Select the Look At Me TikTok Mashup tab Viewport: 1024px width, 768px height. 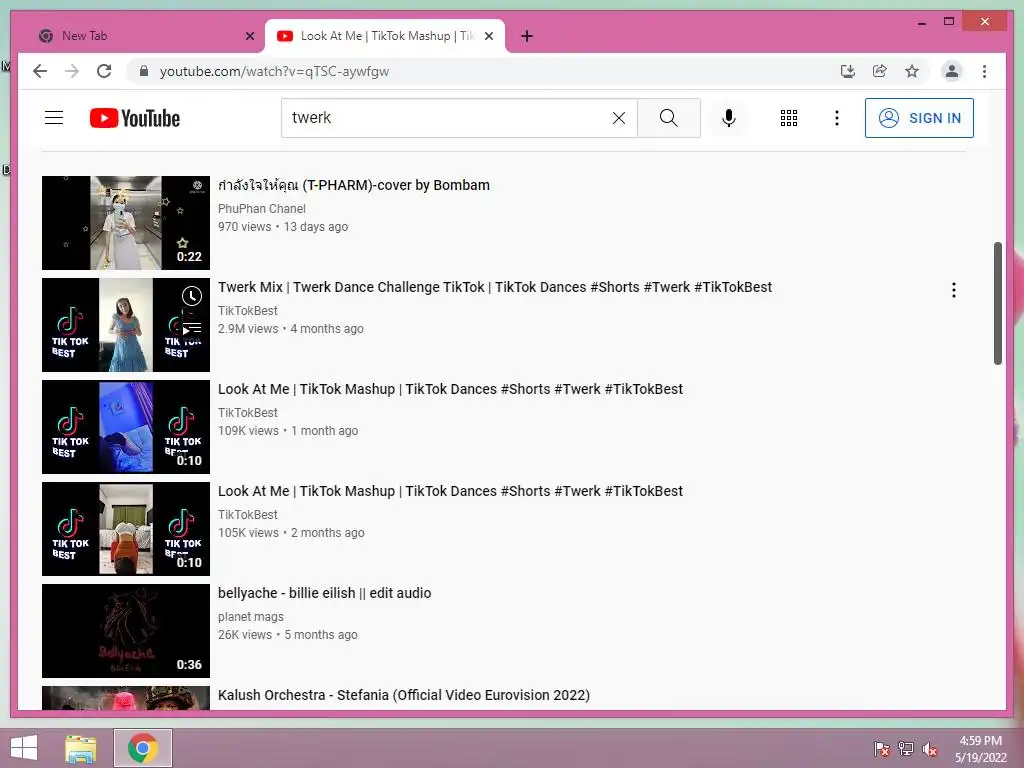click(x=384, y=36)
